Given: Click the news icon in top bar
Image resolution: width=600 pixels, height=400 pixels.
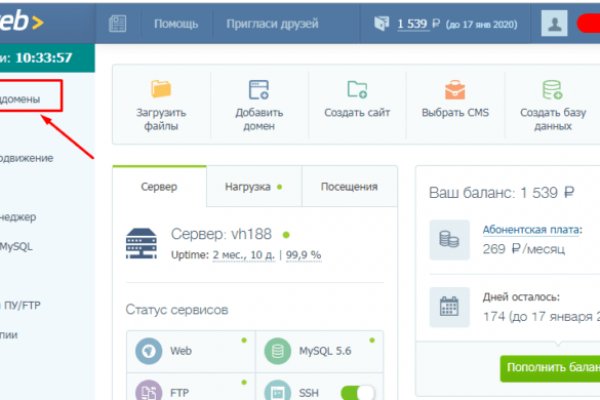Looking at the screenshot, I should coord(118,23).
